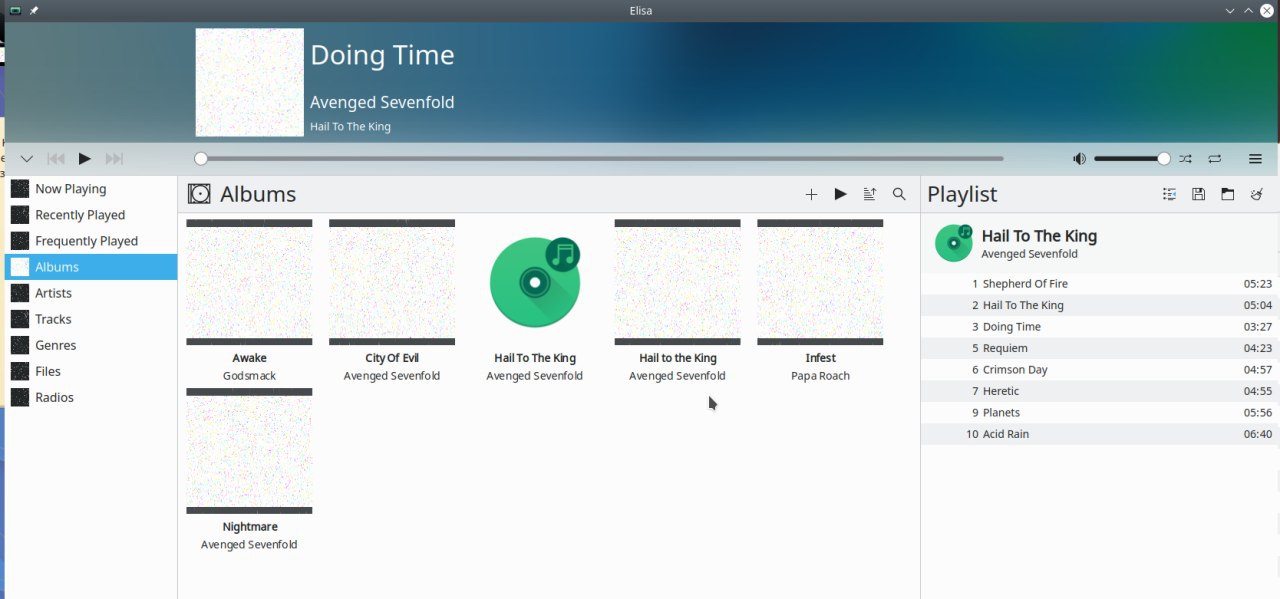Click the Doing Time title in header
Screen dimensions: 1280x599
click(382, 55)
